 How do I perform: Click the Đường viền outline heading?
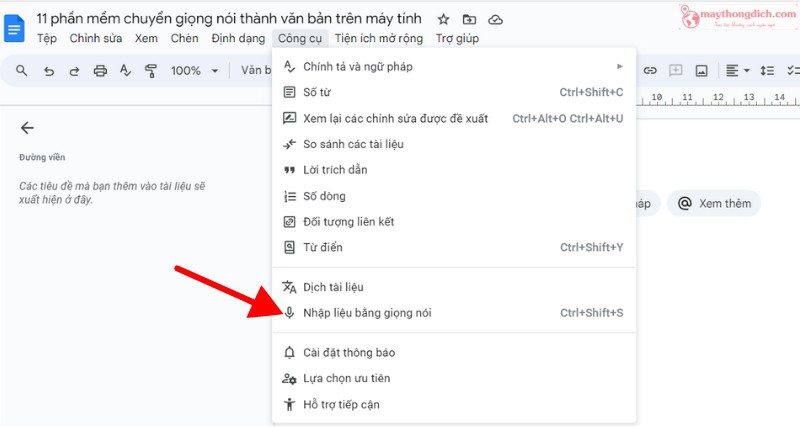tap(42, 157)
